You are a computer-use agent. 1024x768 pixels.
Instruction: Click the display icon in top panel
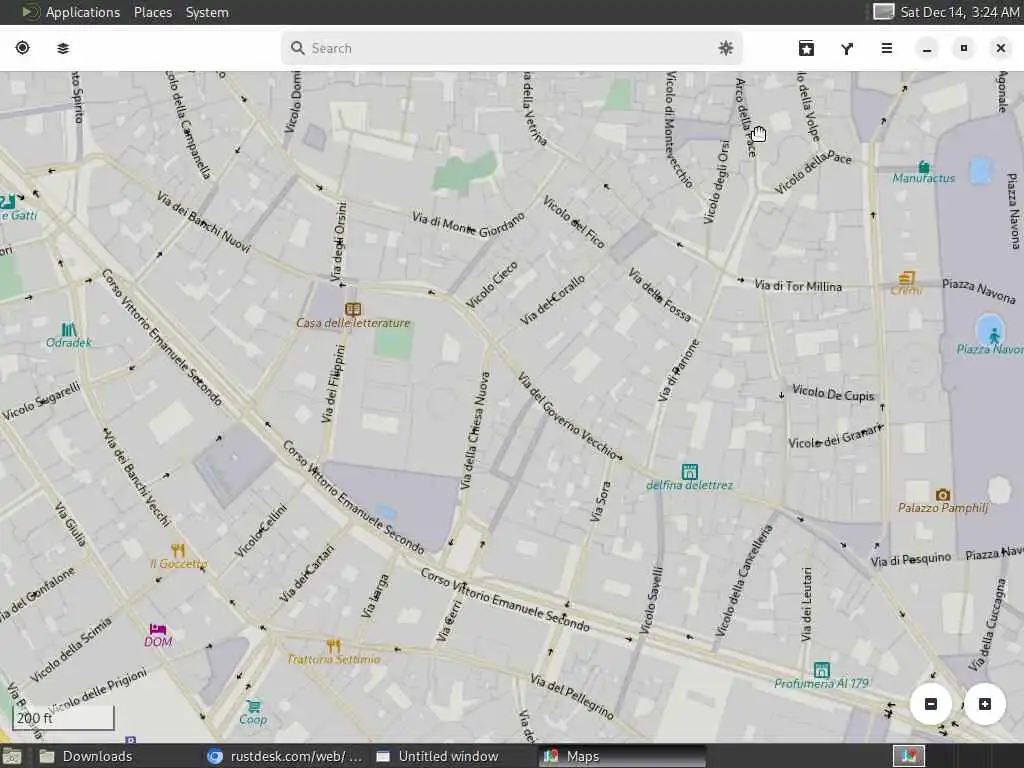click(x=883, y=12)
